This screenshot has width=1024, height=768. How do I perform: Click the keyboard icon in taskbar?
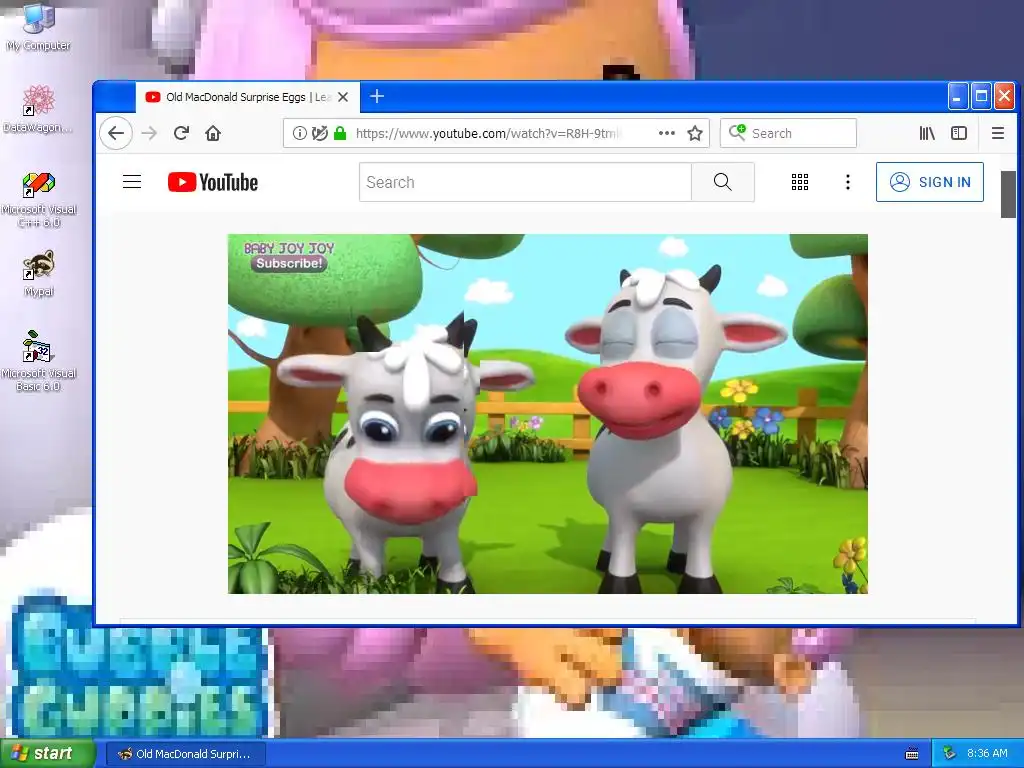click(912, 754)
